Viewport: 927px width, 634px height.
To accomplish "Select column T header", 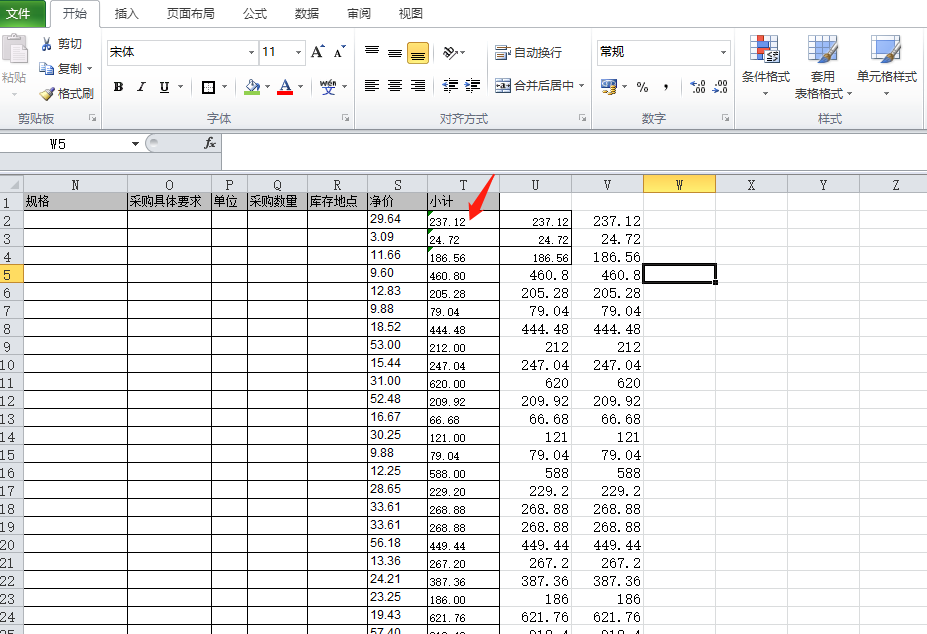I will (464, 185).
